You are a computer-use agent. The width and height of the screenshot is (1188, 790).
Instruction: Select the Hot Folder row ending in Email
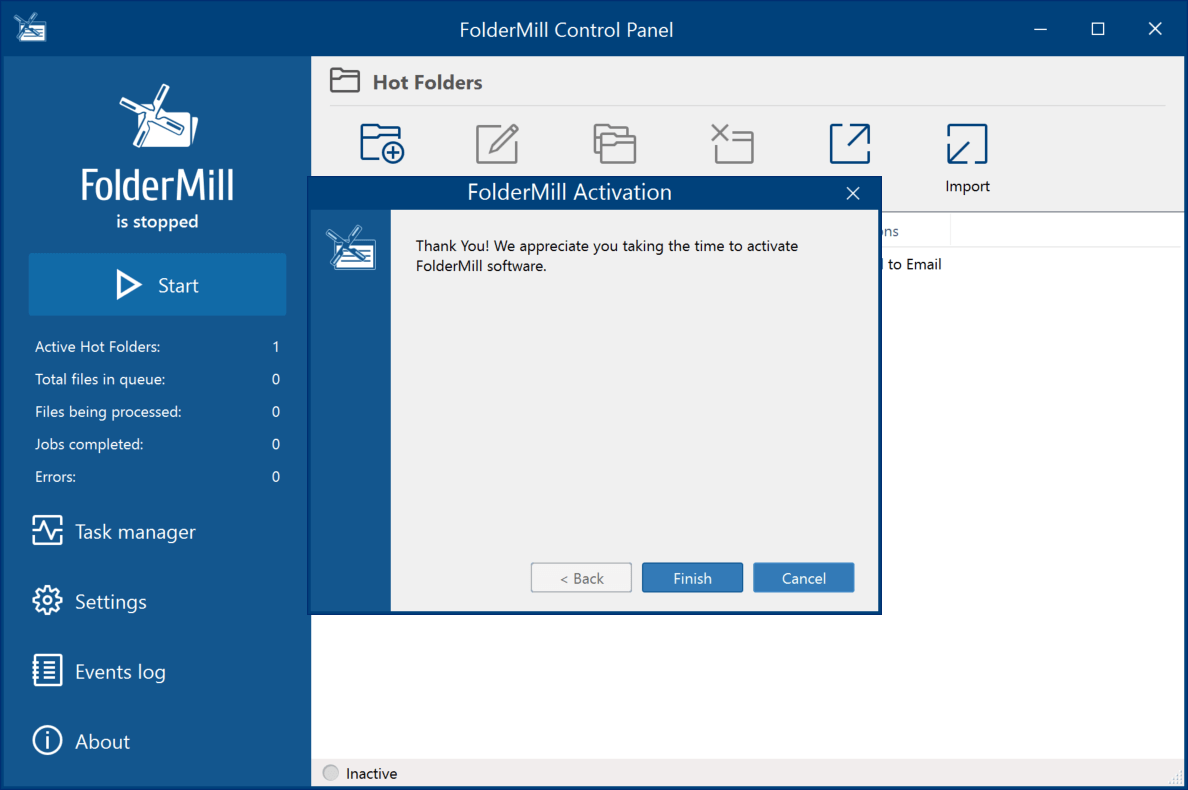tap(912, 265)
